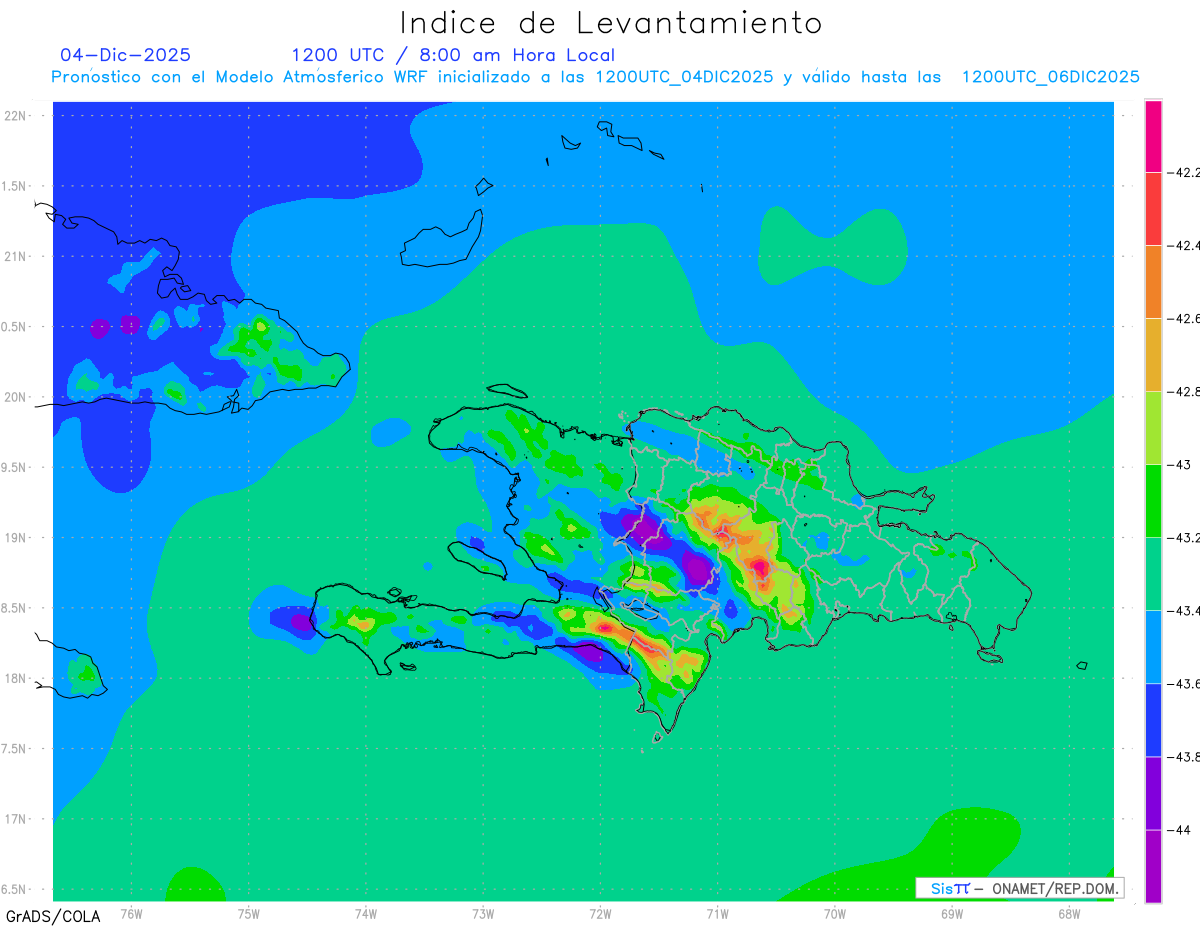The height and width of the screenshot is (927, 1200).
Task: Click the "69W" longitude label
Action: tap(952, 913)
